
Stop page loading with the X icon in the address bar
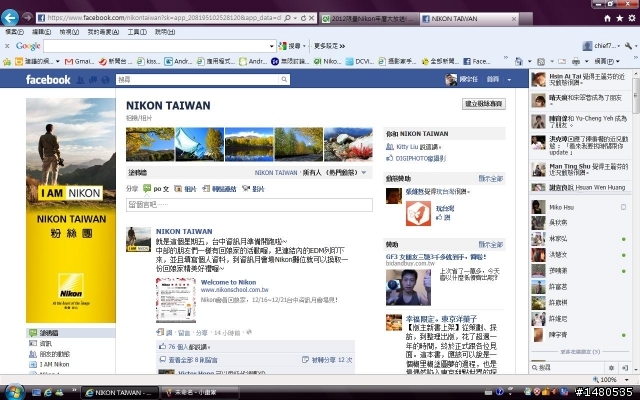click(x=311, y=18)
